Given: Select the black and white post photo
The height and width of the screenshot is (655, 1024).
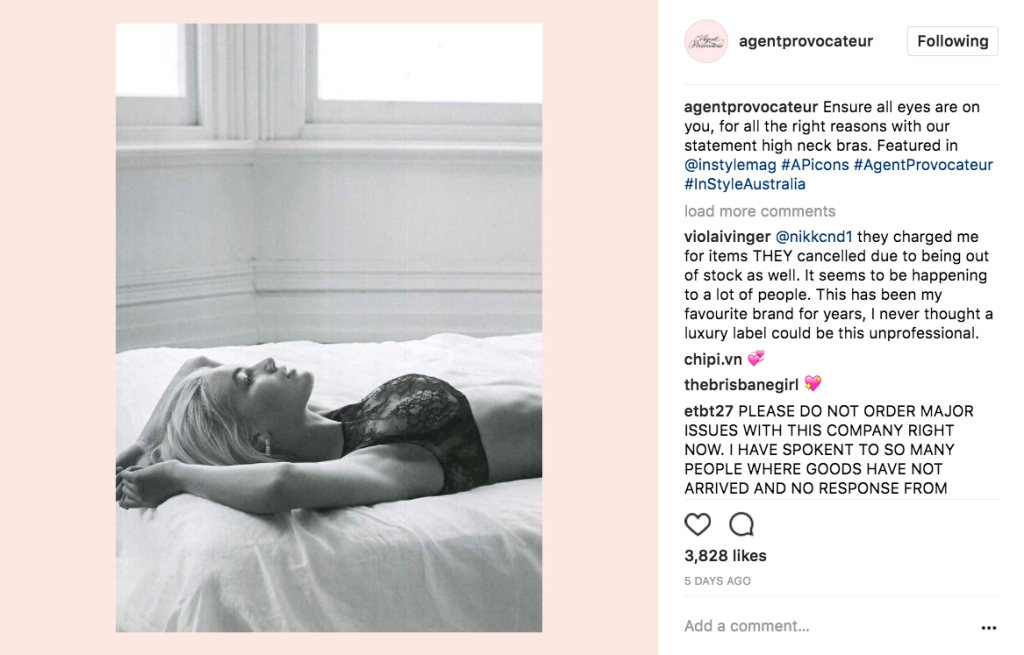Looking at the screenshot, I should pyautogui.click(x=328, y=328).
